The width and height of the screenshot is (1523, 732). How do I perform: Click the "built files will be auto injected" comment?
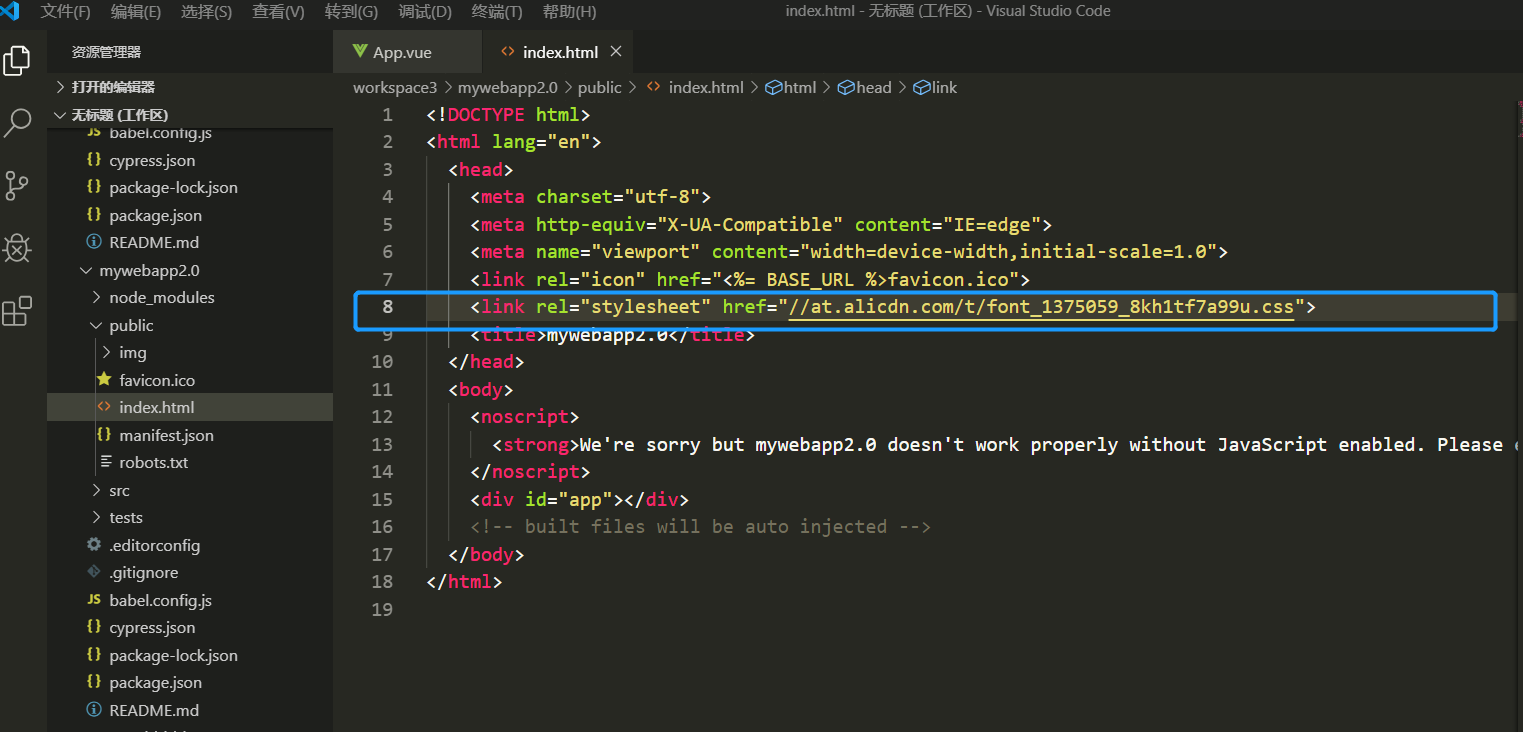[701, 527]
